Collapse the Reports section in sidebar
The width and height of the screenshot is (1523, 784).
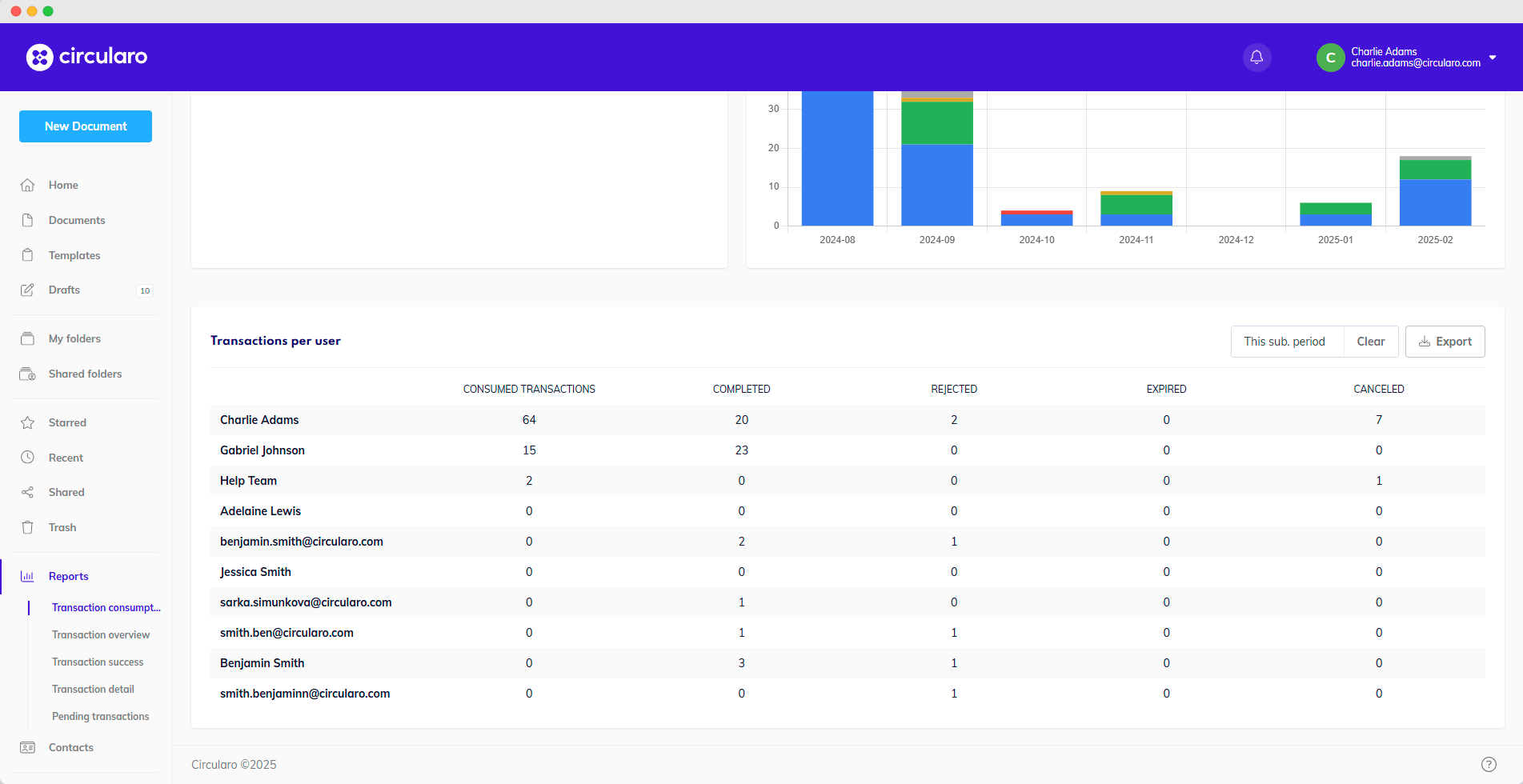[x=68, y=576]
